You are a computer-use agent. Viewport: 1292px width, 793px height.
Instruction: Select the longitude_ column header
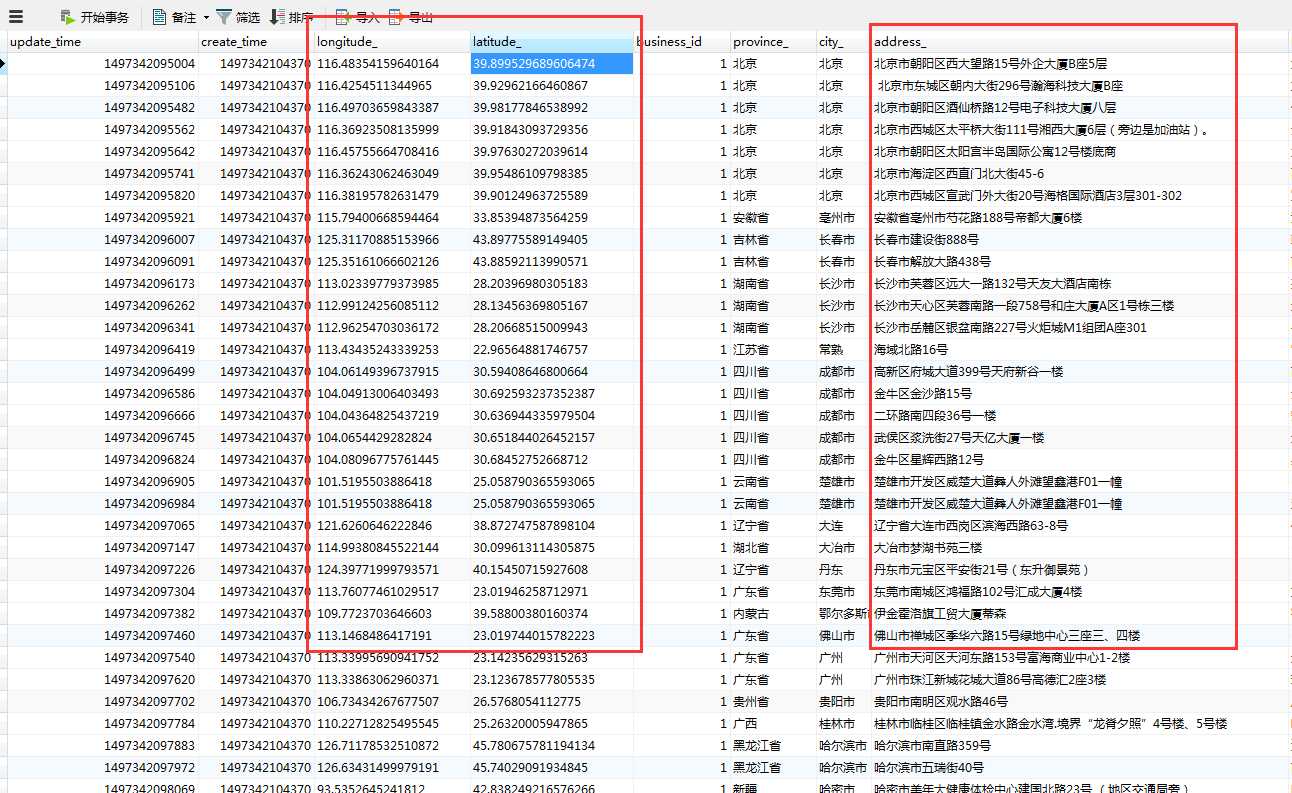pos(392,42)
